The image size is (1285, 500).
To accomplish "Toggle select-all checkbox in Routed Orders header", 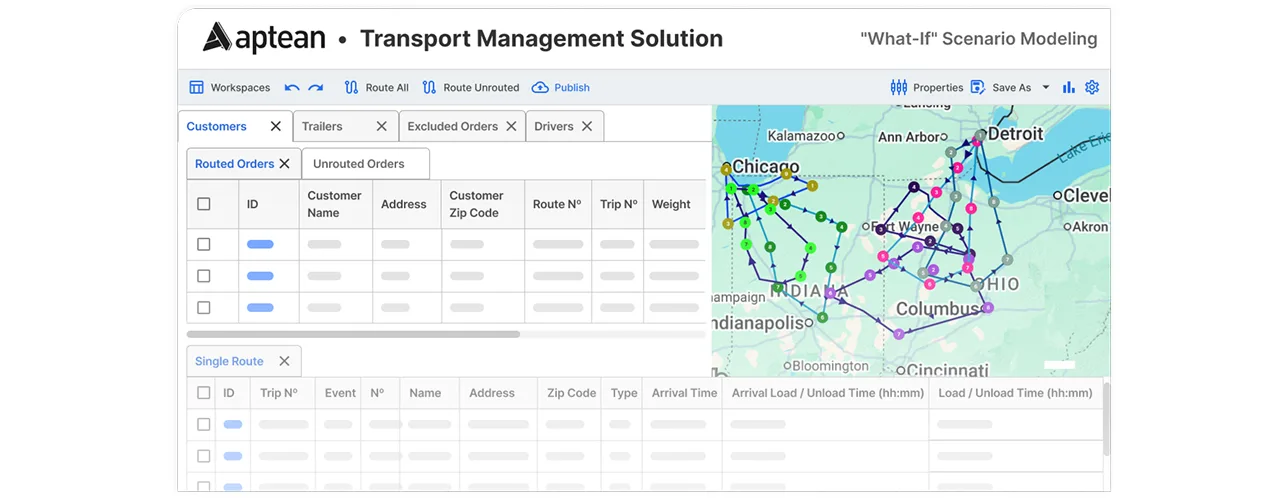I will tap(204, 204).
